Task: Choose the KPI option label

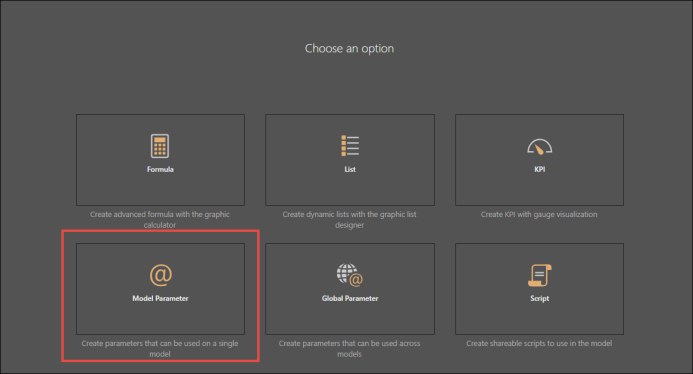Action: [x=540, y=169]
